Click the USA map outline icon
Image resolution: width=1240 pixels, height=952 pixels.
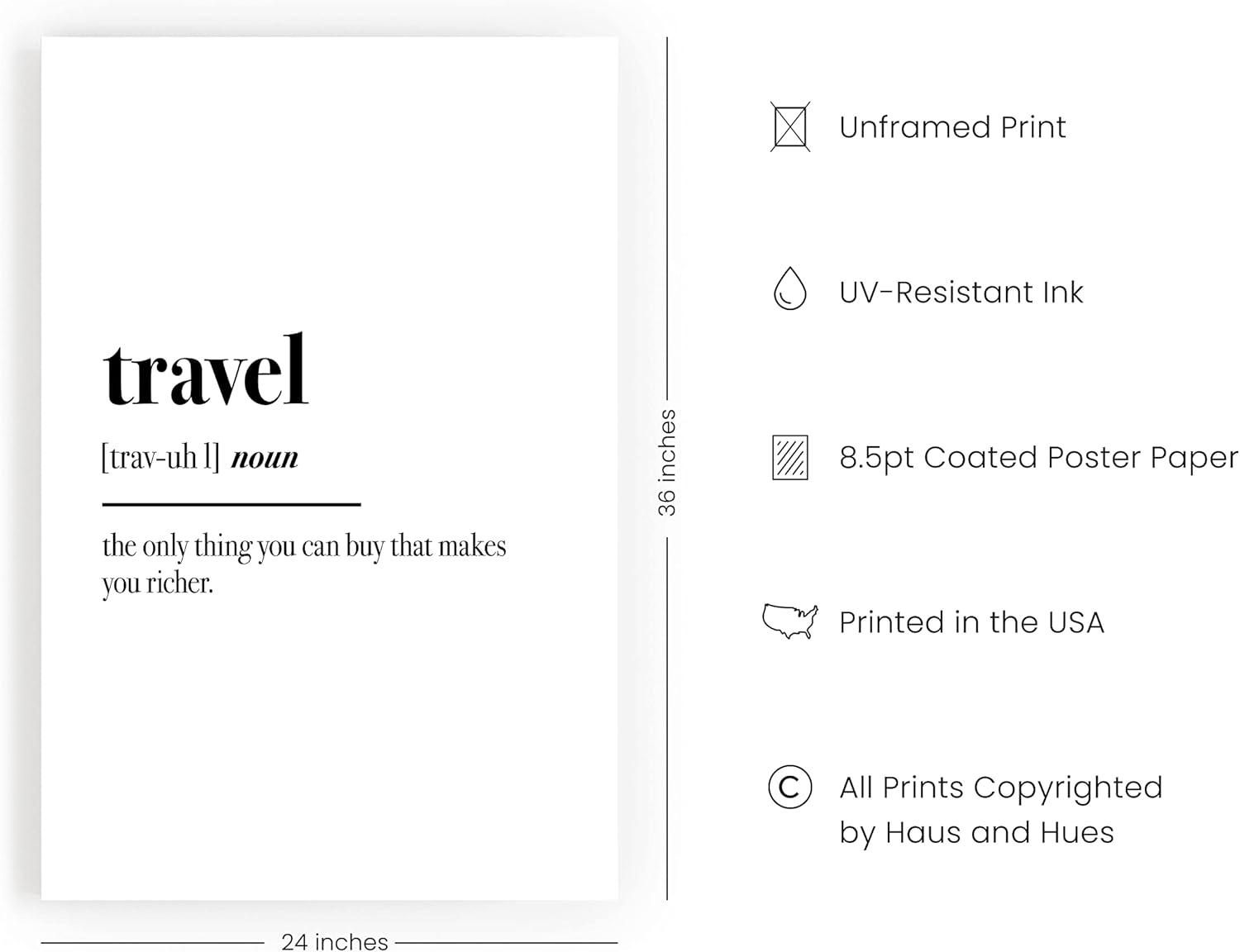[x=789, y=621]
